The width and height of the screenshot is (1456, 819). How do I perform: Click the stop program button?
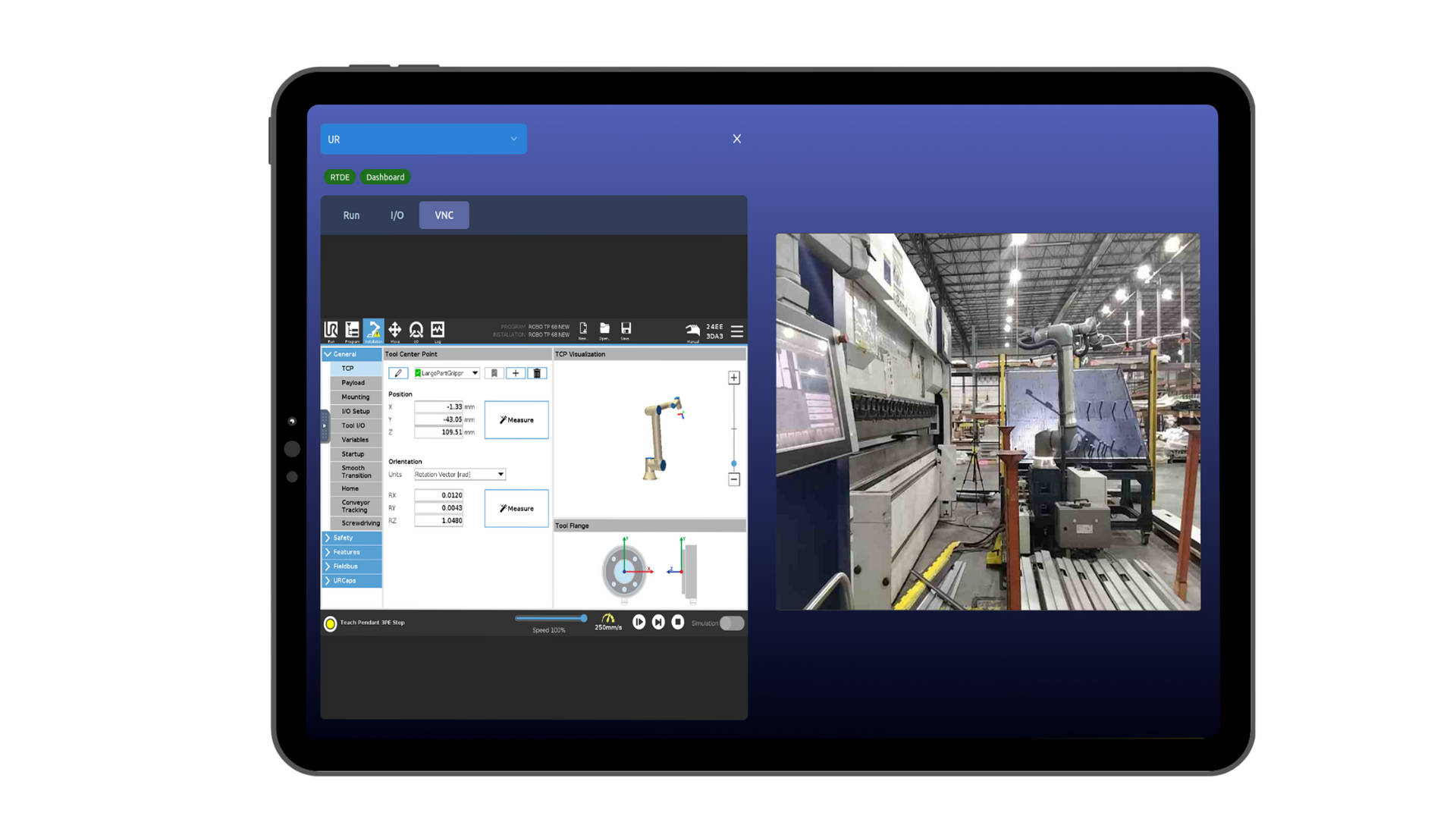[678, 622]
